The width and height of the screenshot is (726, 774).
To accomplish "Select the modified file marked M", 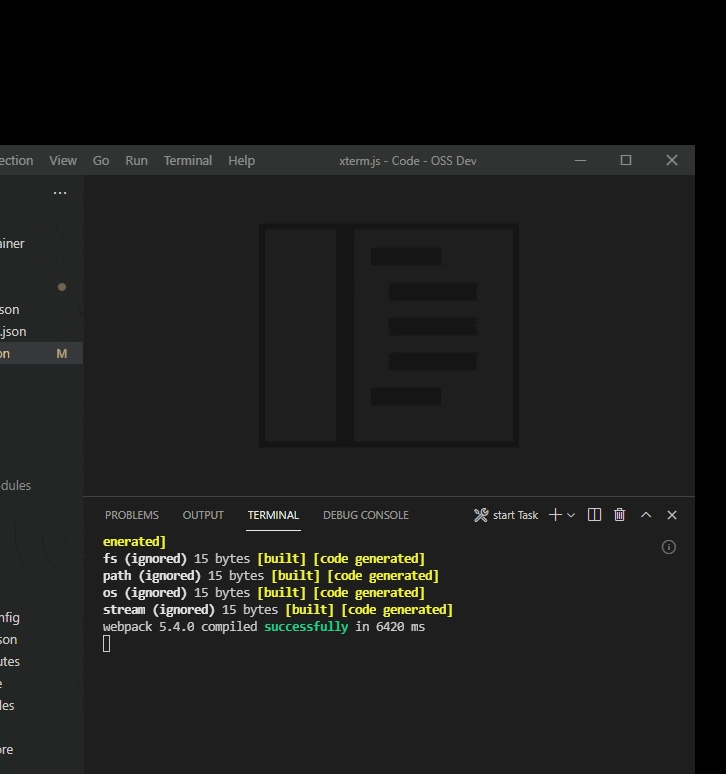I will 41,353.
